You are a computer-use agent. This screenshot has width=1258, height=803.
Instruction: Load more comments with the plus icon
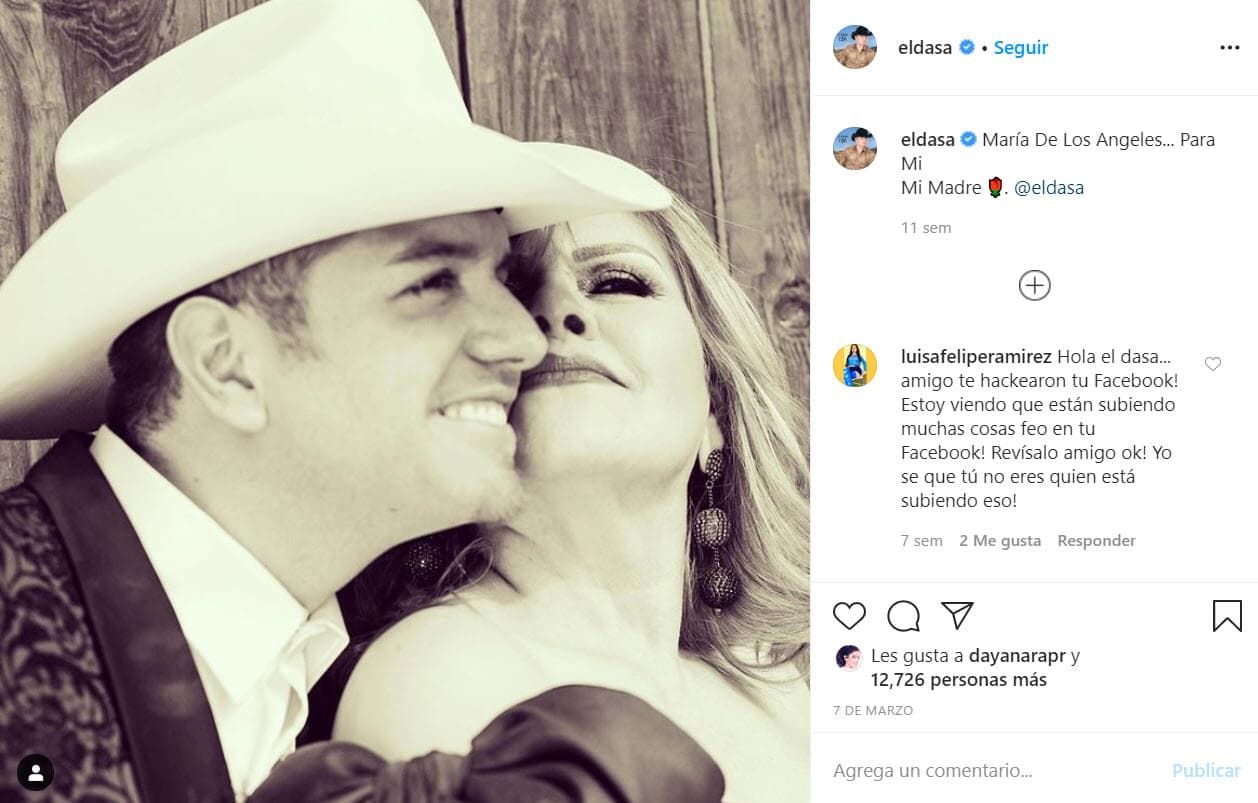point(1034,285)
